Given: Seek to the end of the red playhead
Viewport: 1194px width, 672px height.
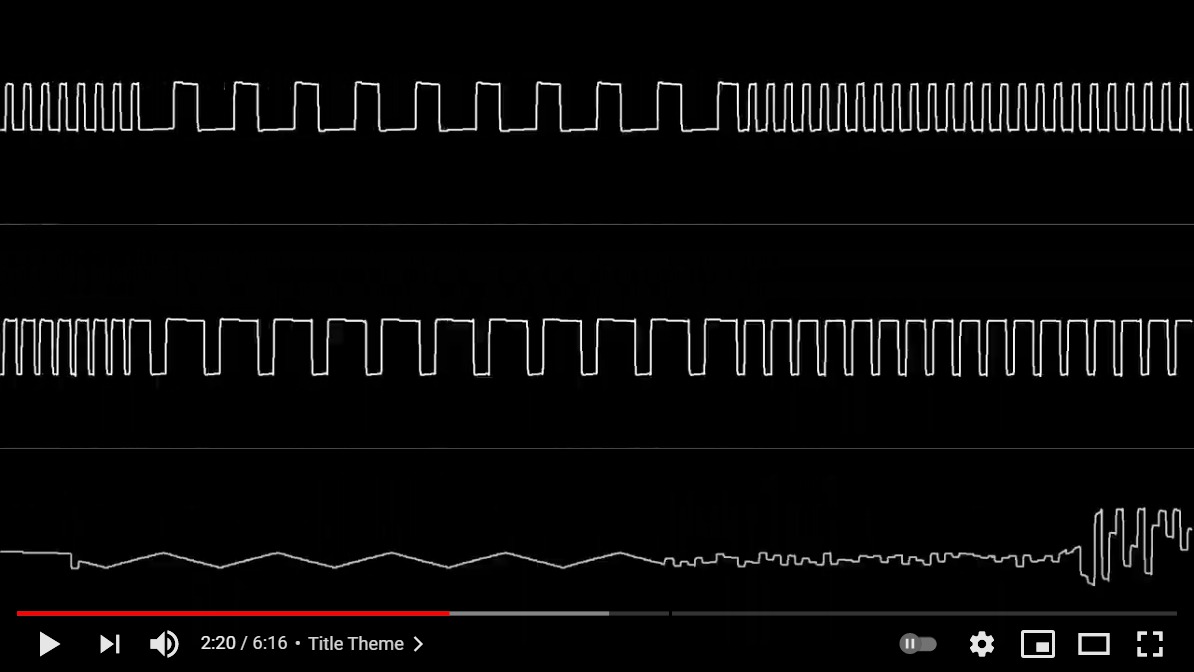Looking at the screenshot, I should (449, 613).
